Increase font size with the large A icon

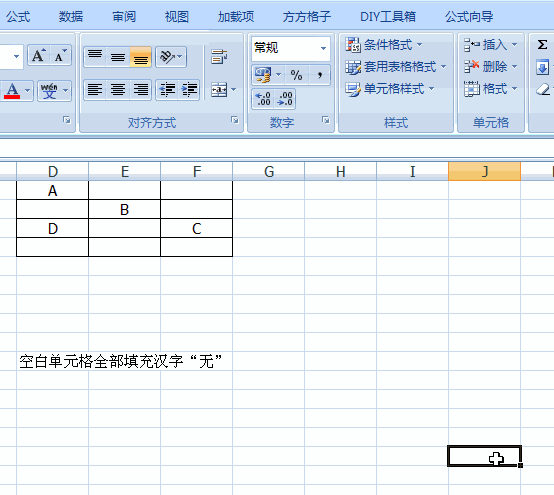coord(39,55)
